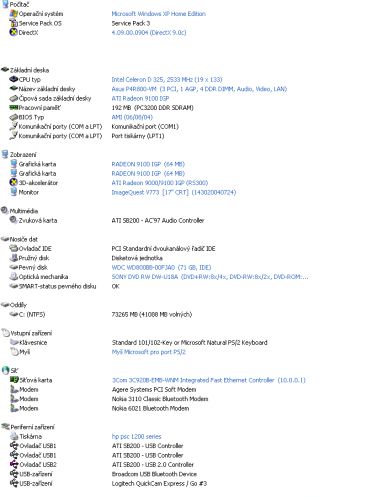Select the Logitech QuickCam Express / Go #3 text
Viewport: 367px width, 500px height.
(x=159, y=483)
